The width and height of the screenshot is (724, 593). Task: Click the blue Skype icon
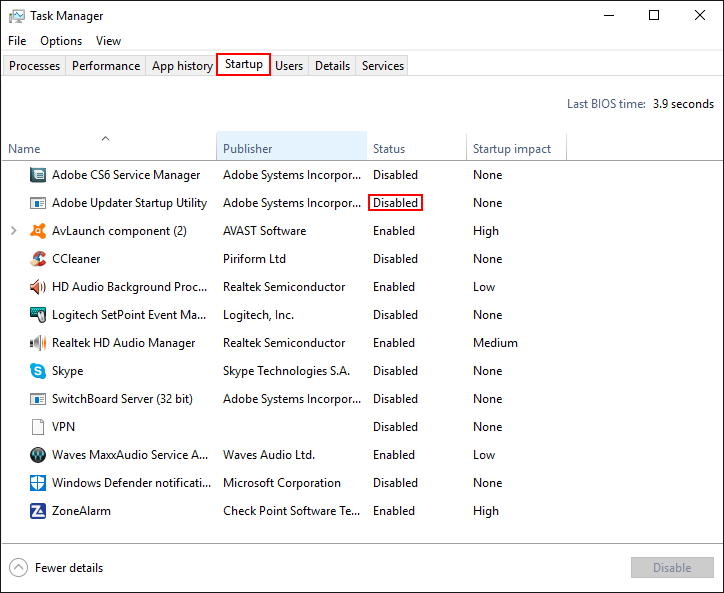coord(38,371)
